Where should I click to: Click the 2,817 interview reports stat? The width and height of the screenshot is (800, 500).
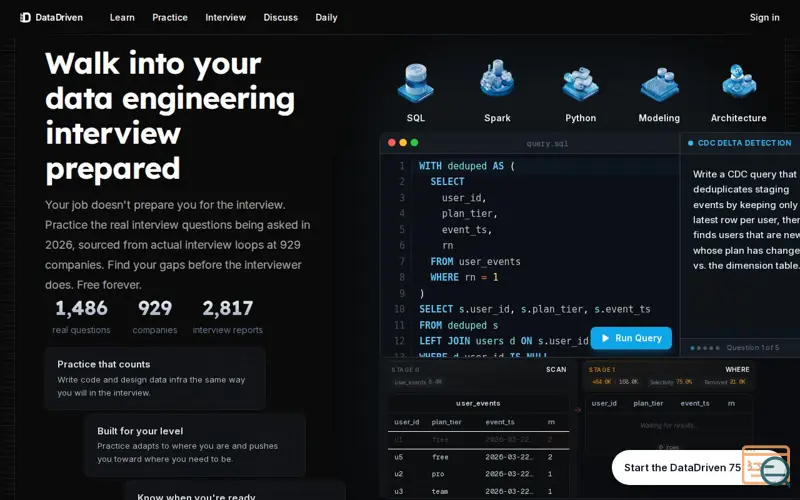tap(228, 316)
